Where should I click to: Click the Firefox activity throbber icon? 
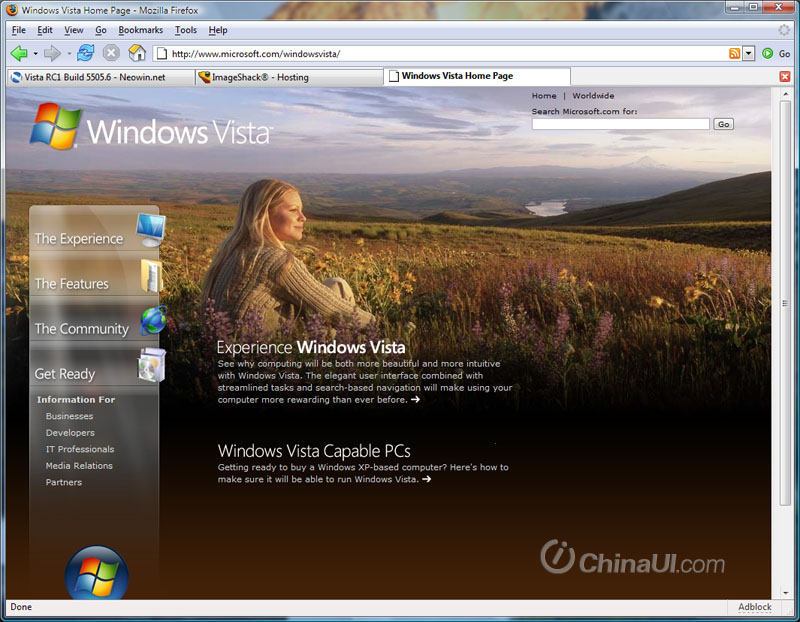pos(784,30)
